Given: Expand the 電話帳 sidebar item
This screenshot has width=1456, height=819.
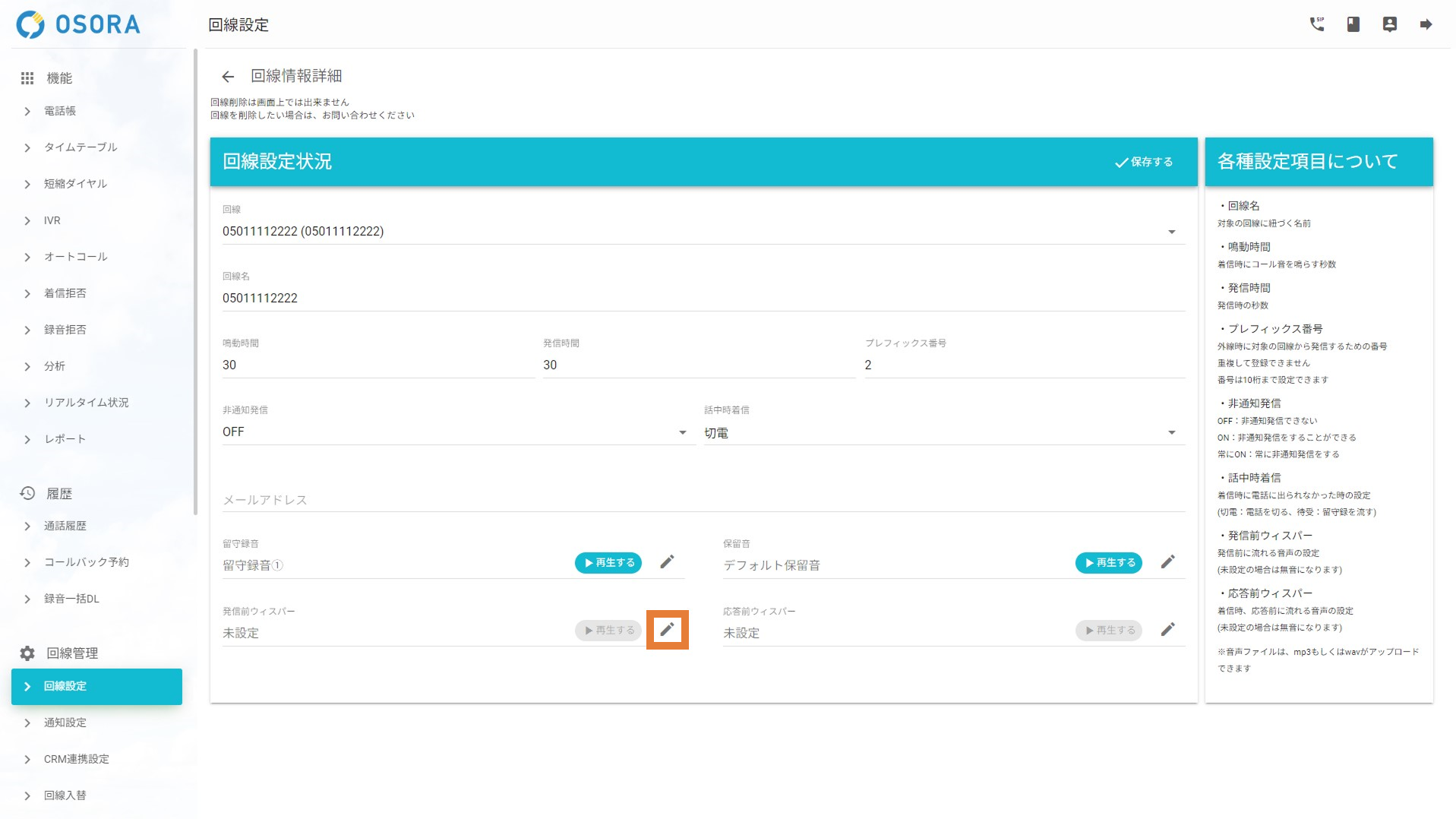Looking at the screenshot, I should pyautogui.click(x=60, y=111).
